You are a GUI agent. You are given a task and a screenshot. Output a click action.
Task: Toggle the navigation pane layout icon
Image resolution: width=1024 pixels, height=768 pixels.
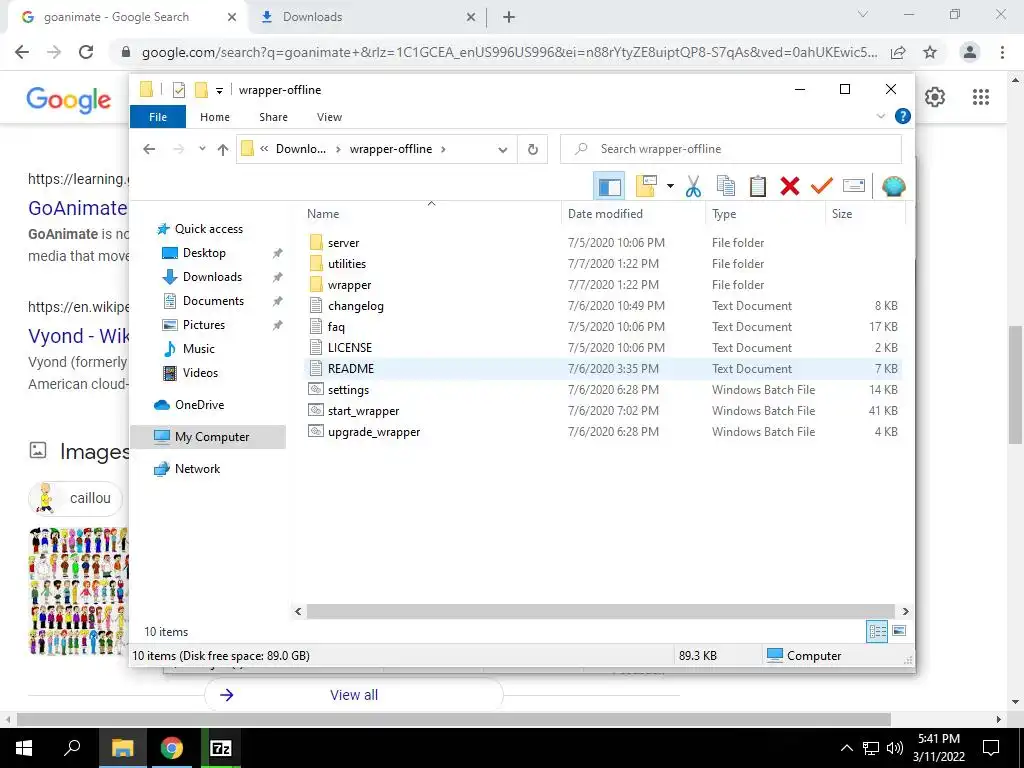click(x=609, y=187)
